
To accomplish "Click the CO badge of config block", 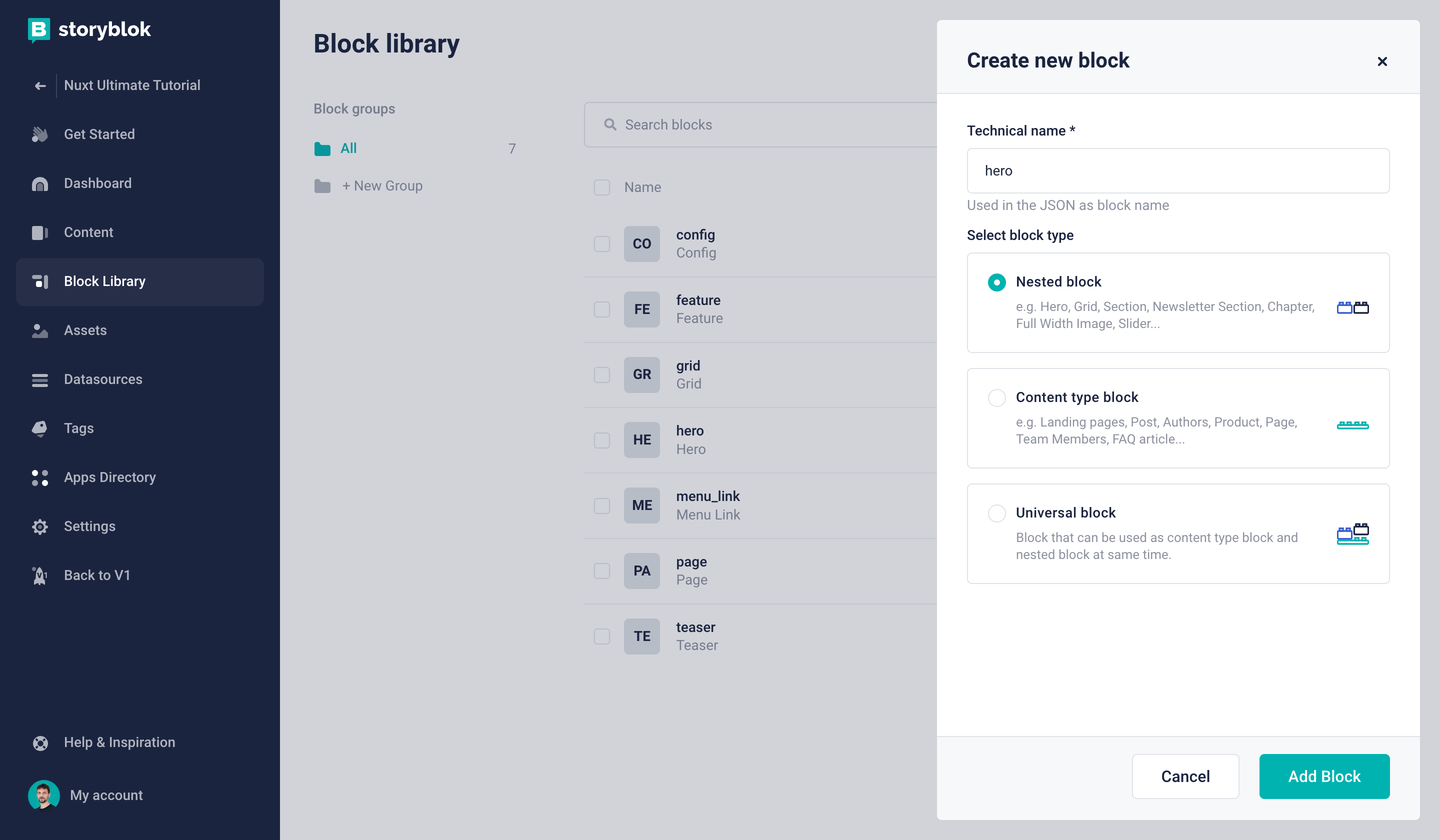I will 641,244.
